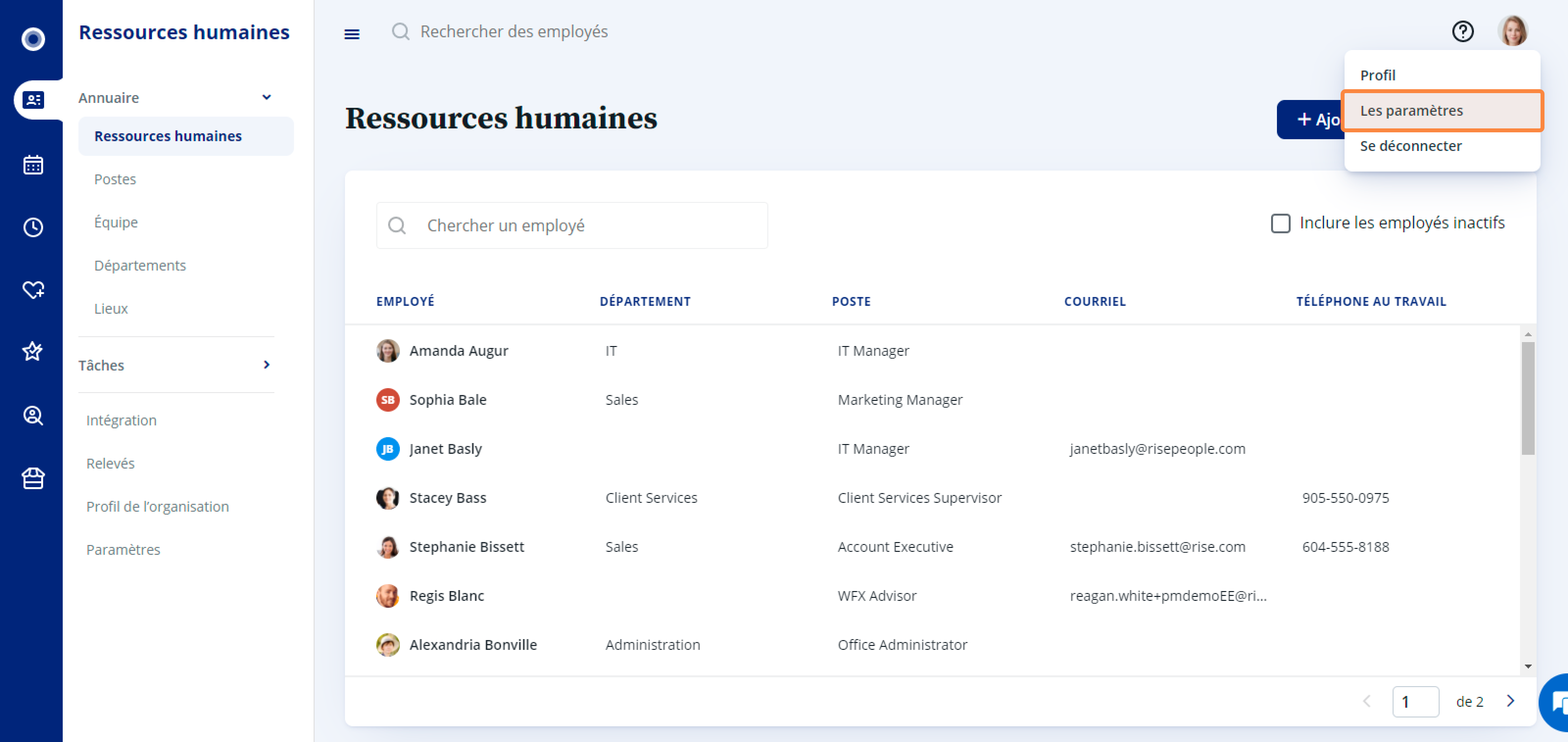Open the store marketplace icon

coord(33,478)
